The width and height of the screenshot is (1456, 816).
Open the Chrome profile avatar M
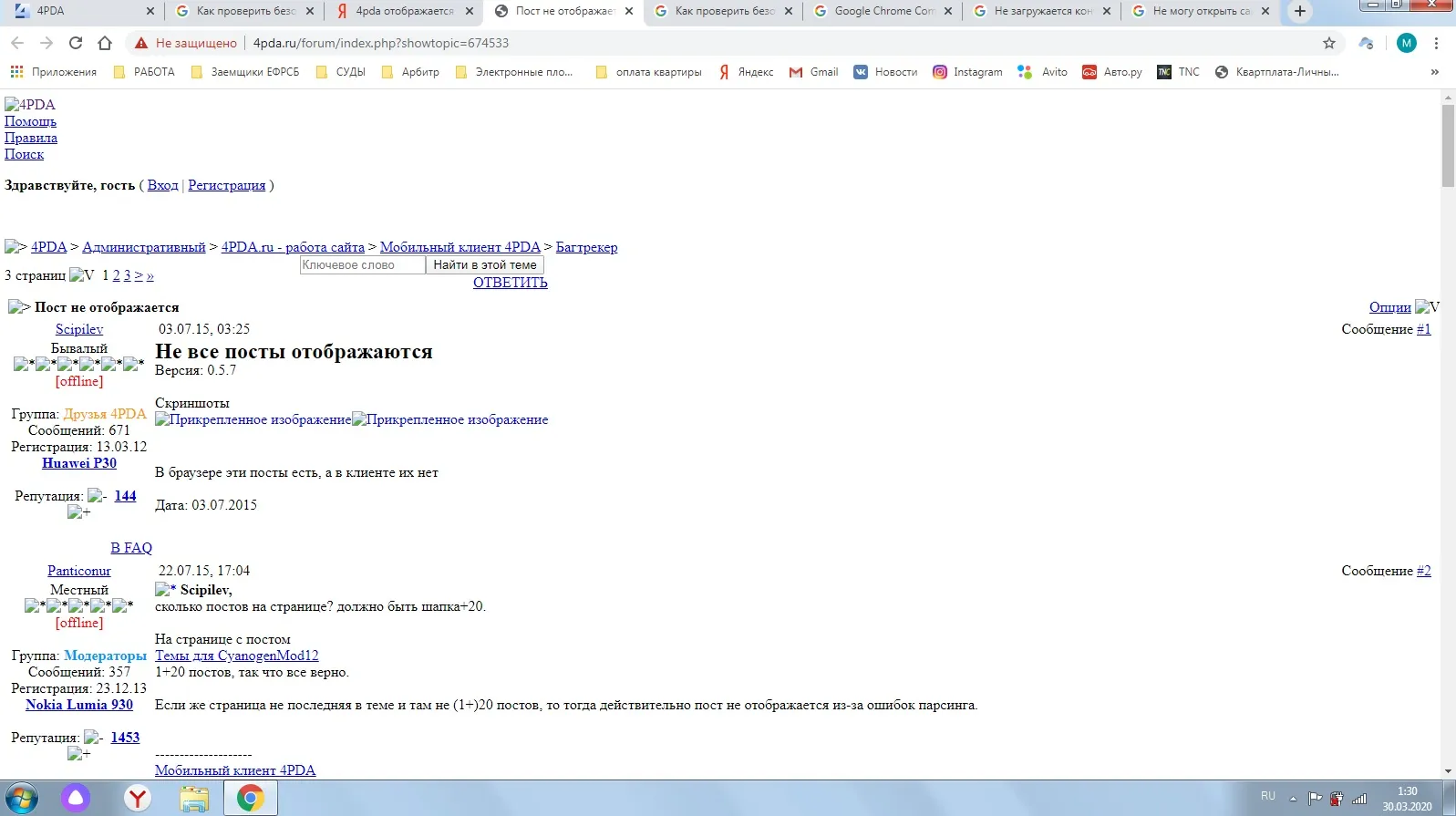pyautogui.click(x=1407, y=43)
